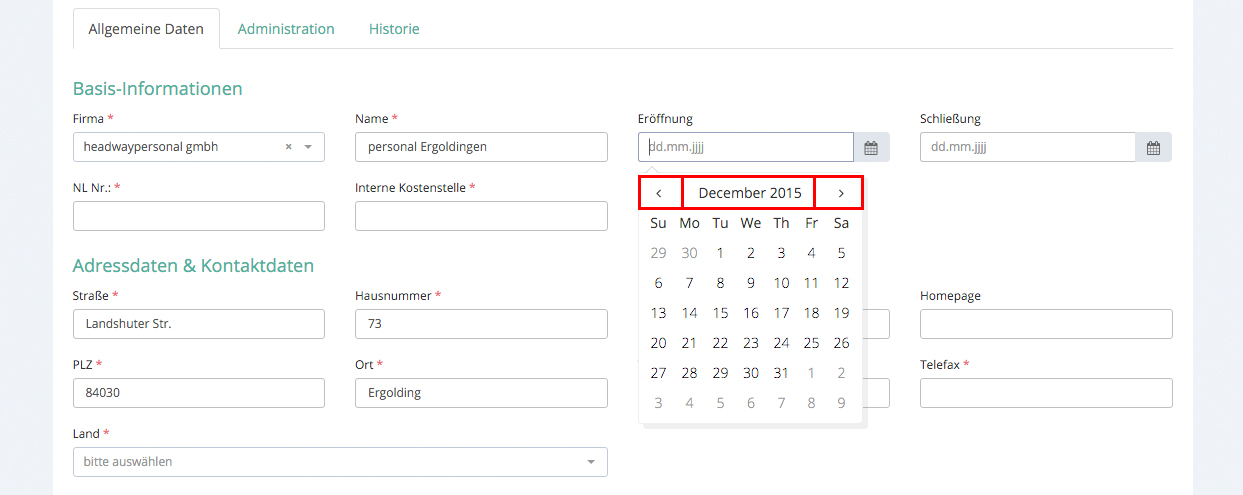This screenshot has height=495, width=1243.
Task: Click the Homepage input field
Action: click(1046, 324)
